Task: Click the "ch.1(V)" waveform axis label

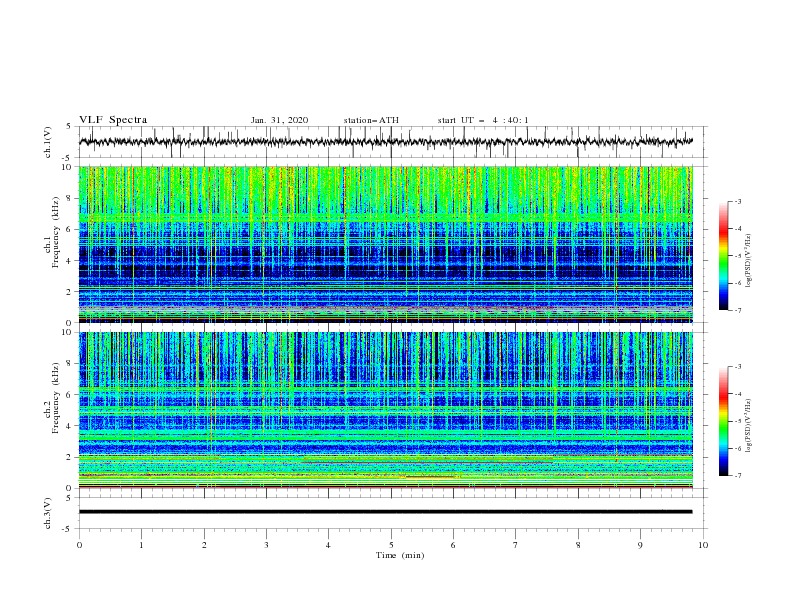Action: (48, 142)
